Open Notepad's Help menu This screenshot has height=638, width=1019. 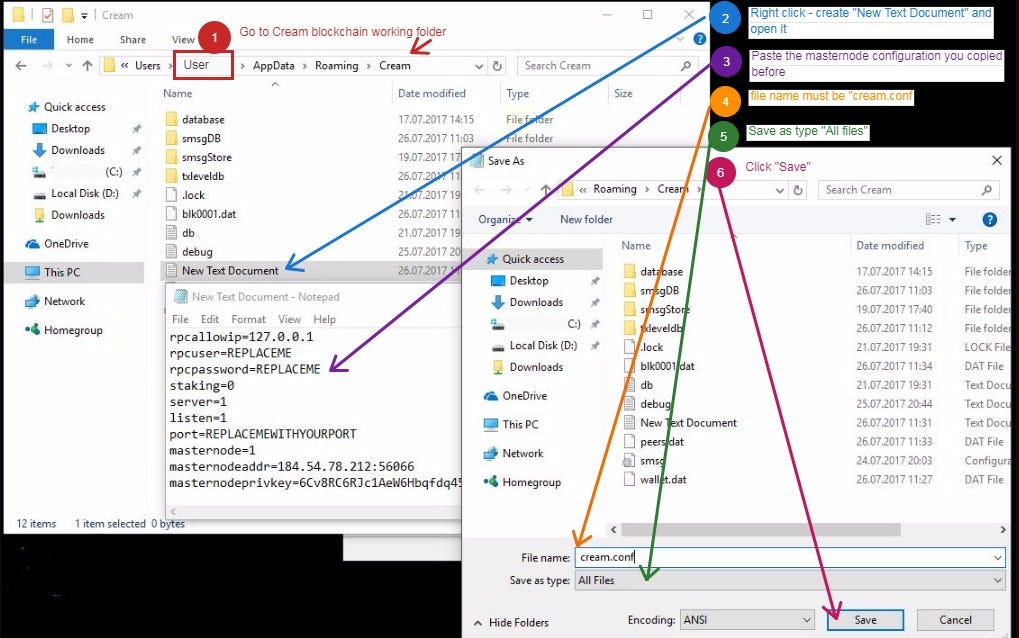pyautogui.click(x=324, y=320)
